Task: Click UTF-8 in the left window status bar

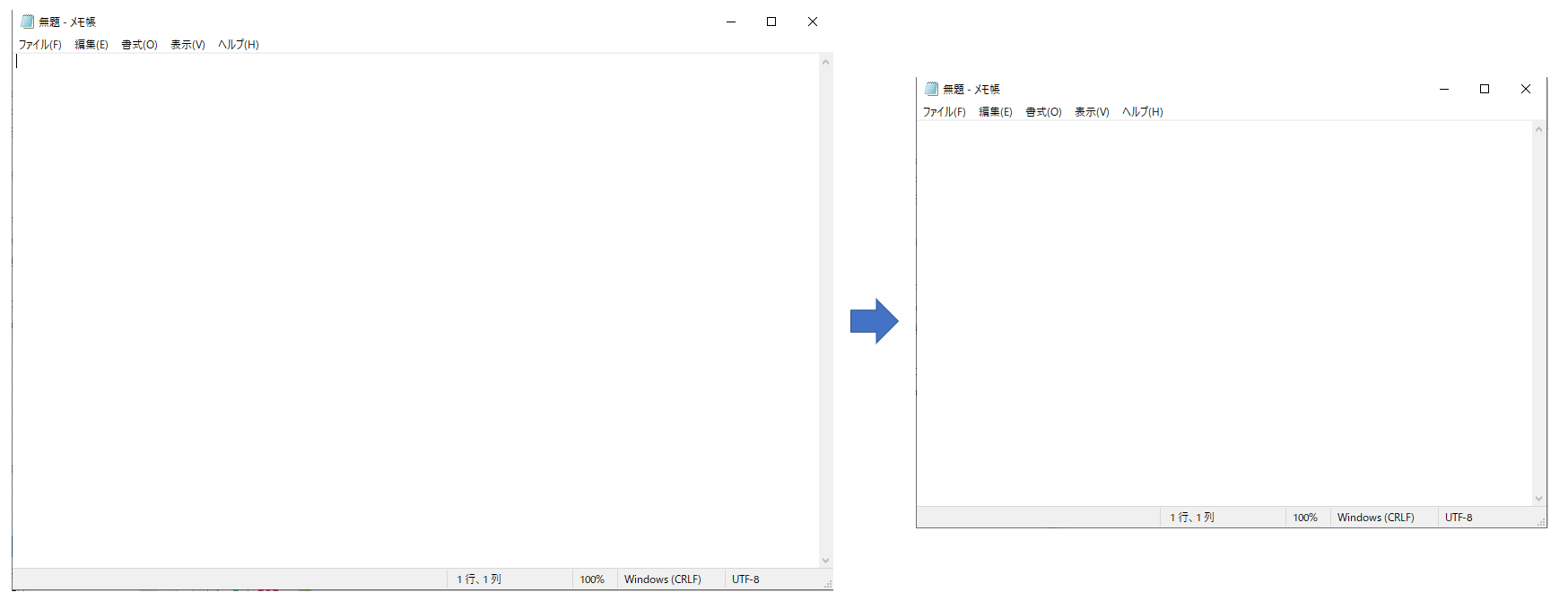Action: [x=745, y=579]
